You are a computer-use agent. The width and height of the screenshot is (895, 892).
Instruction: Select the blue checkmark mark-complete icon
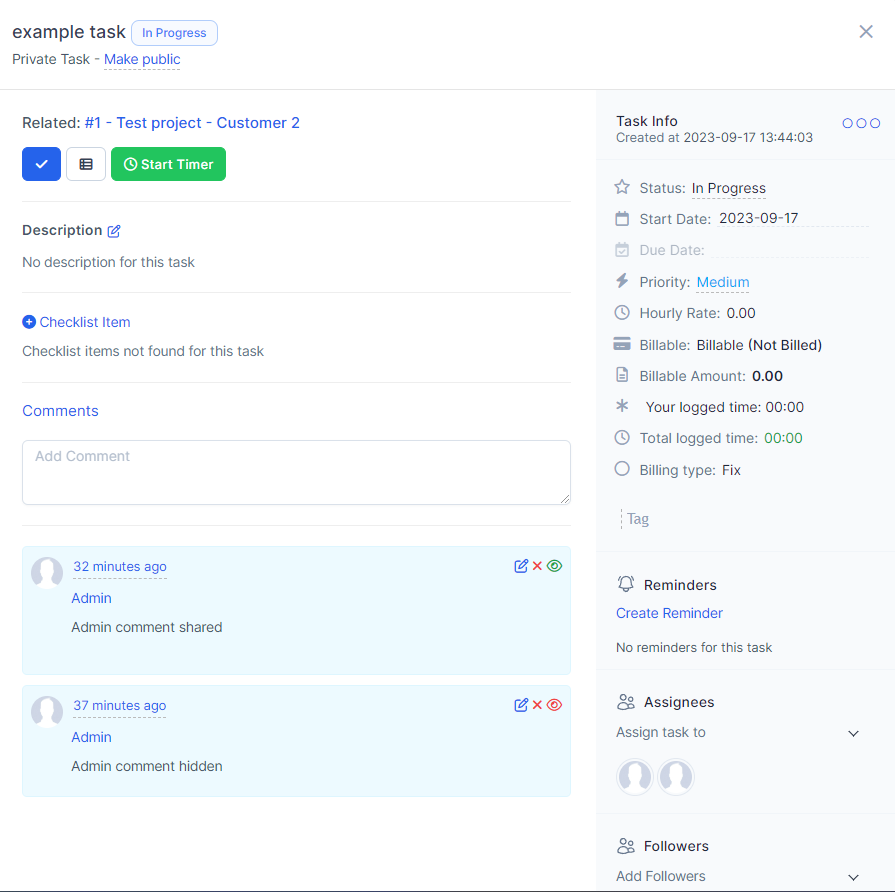(x=40, y=163)
